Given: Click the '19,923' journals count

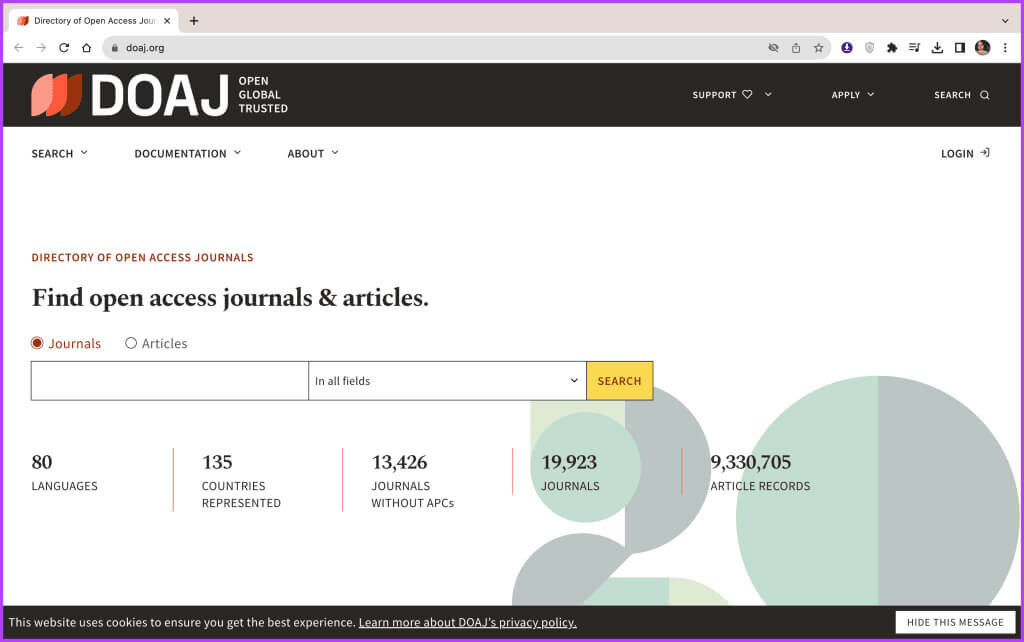Looking at the screenshot, I should pyautogui.click(x=569, y=462).
